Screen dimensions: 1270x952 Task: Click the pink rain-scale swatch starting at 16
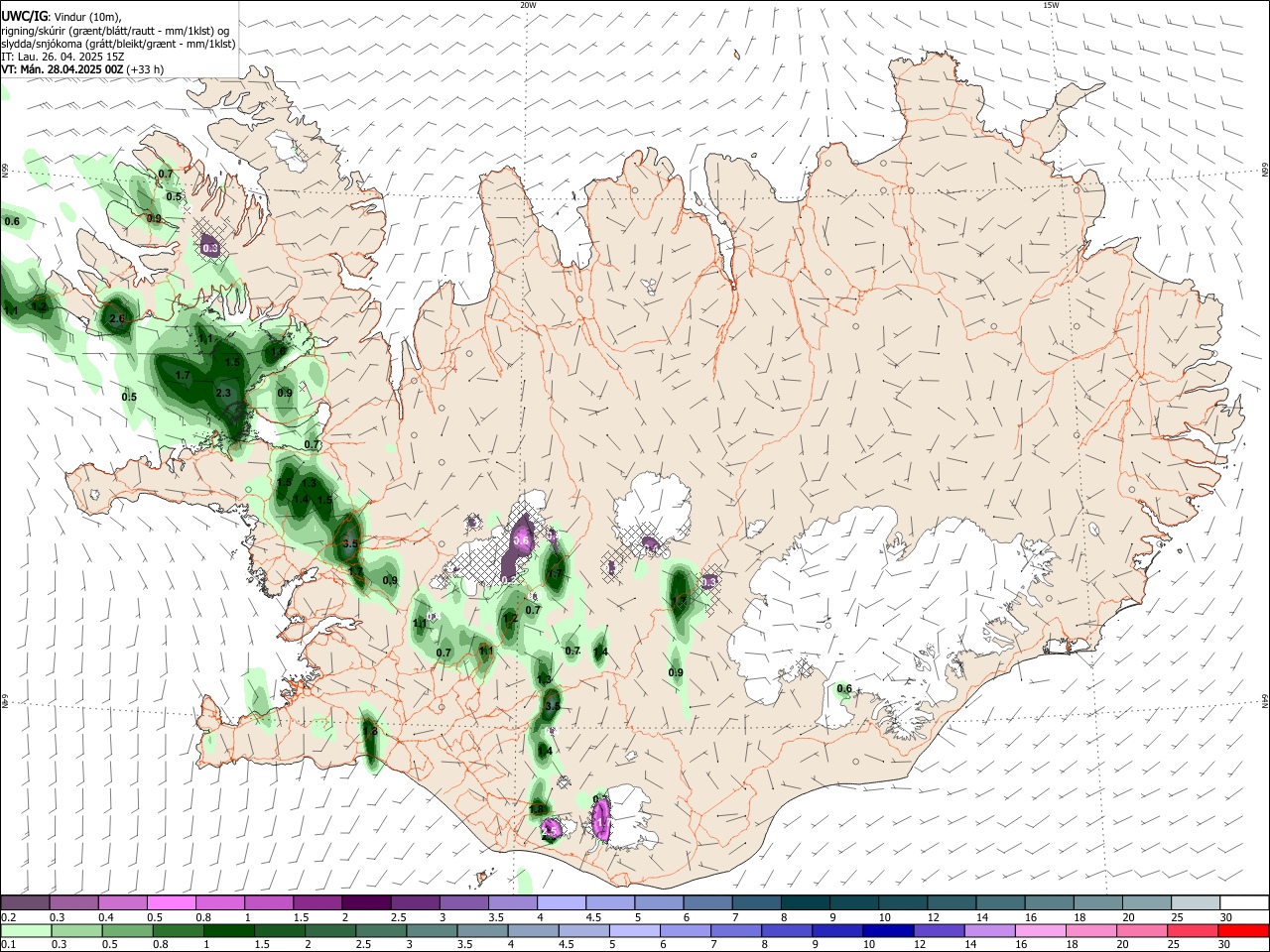pos(1040,930)
